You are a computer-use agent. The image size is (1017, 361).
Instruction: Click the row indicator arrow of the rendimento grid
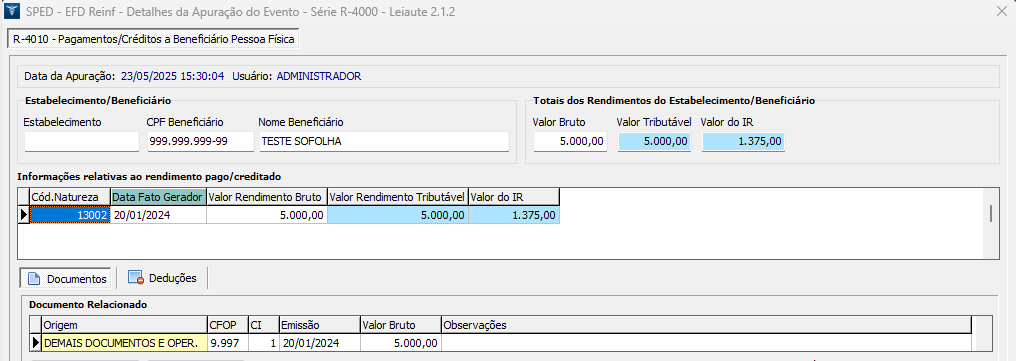tap(24, 215)
